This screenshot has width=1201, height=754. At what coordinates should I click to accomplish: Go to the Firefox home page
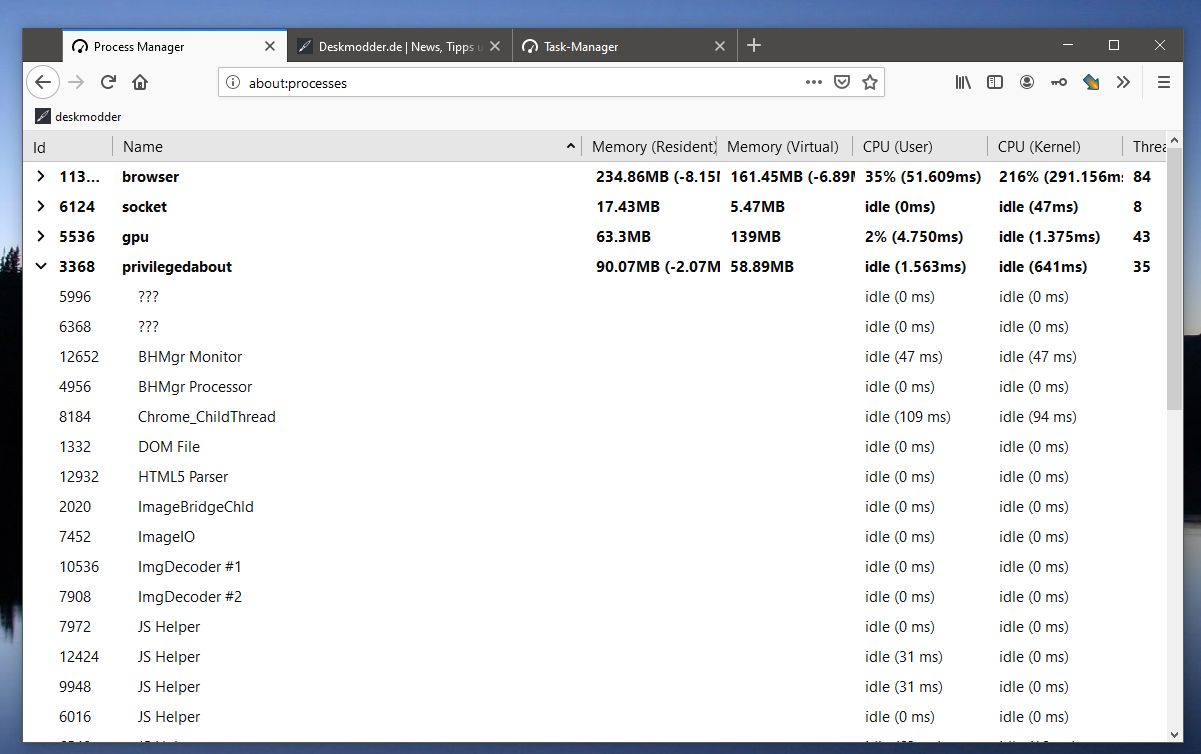click(140, 83)
